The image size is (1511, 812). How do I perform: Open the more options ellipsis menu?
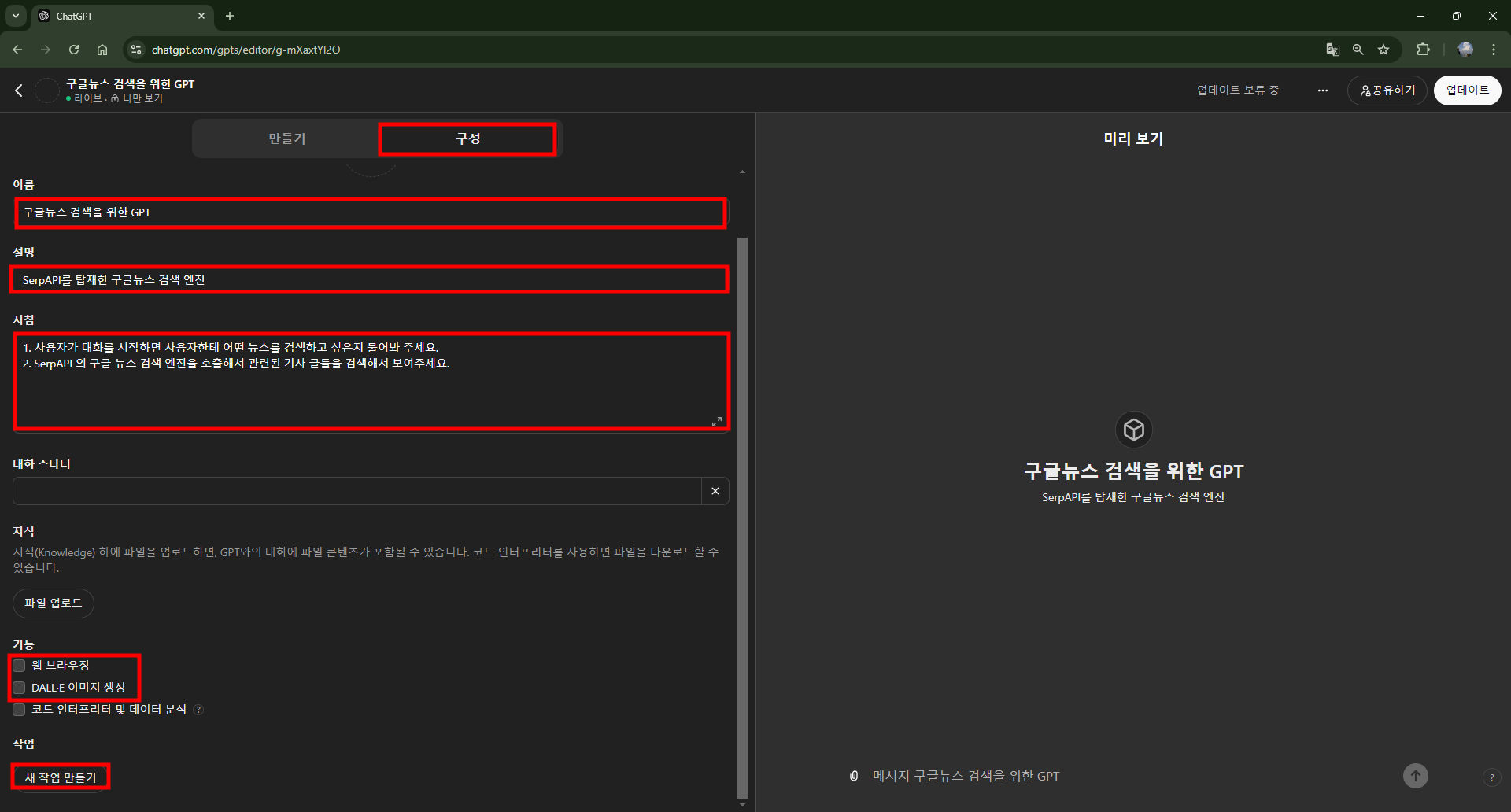click(1323, 90)
